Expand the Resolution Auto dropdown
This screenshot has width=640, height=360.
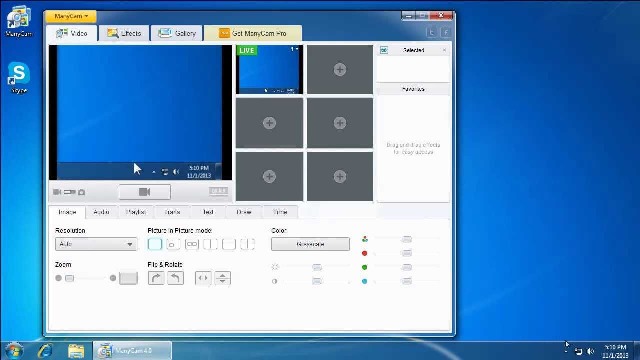96,244
